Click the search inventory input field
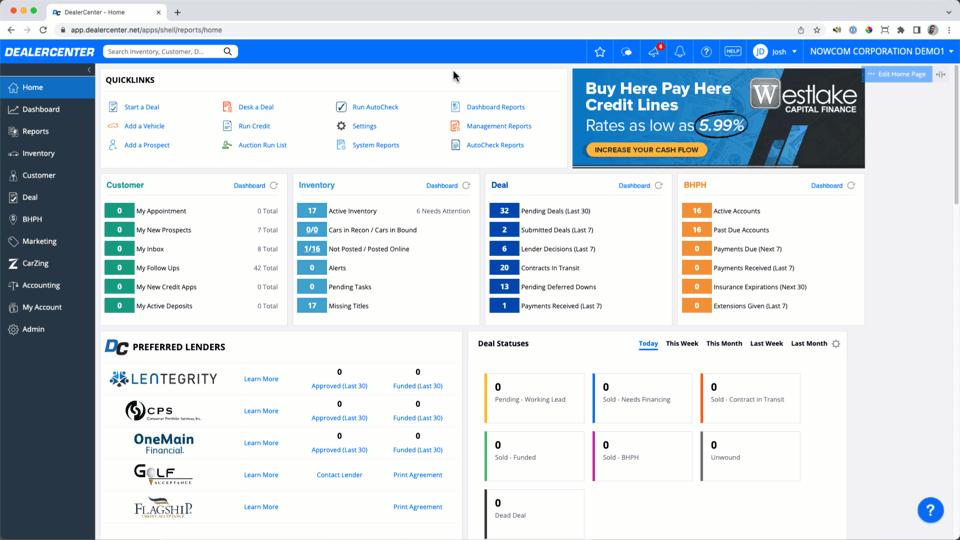960x540 pixels. pos(163,52)
